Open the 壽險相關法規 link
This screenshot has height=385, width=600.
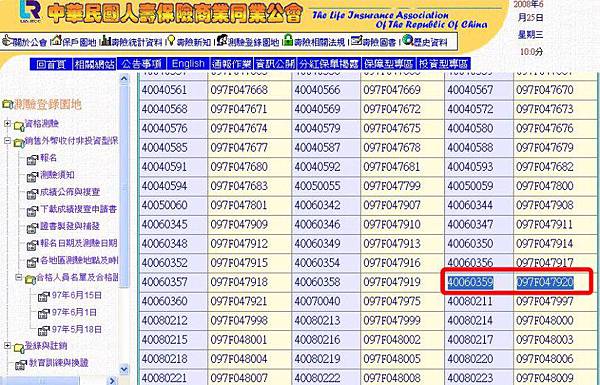pyautogui.click(x=320, y=42)
